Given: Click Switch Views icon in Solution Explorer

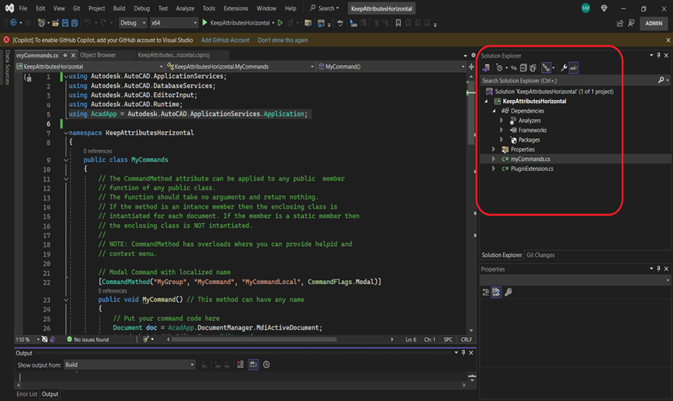Looking at the screenshot, I should coord(486,67).
